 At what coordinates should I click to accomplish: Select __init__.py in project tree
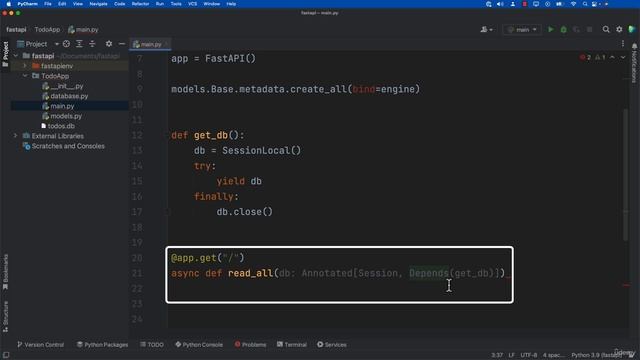pyautogui.click(x=67, y=86)
